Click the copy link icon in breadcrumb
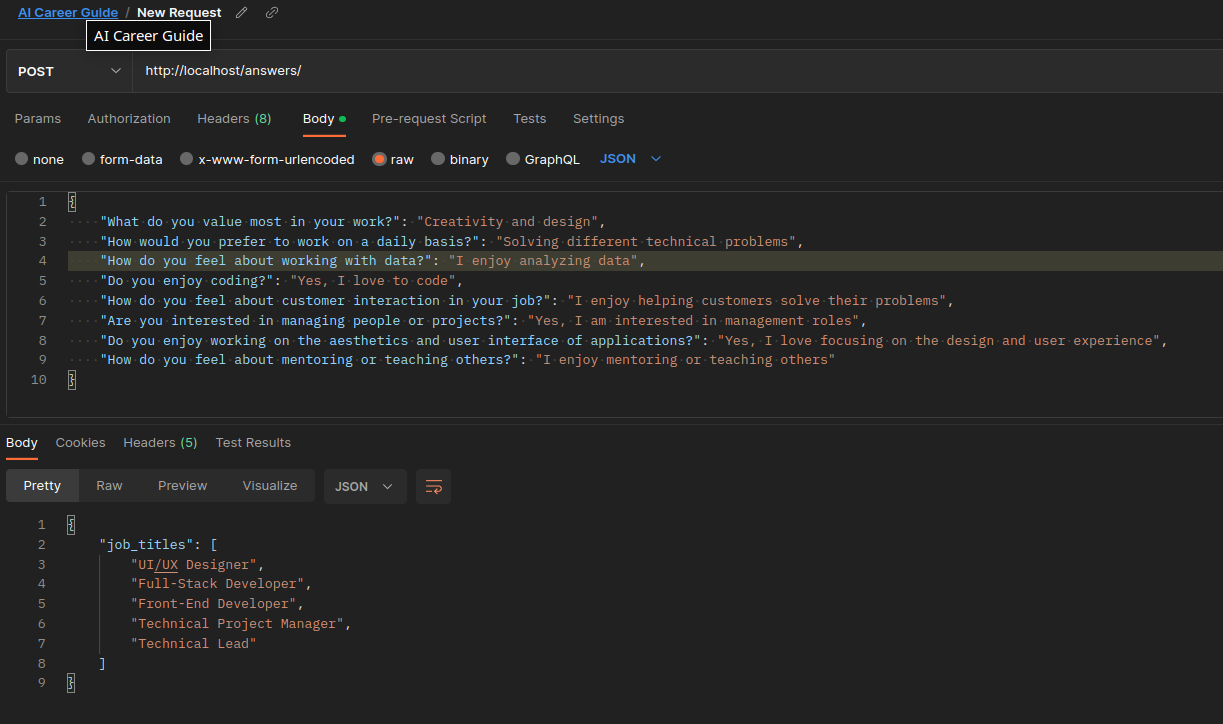The image size is (1223, 724). pos(272,13)
